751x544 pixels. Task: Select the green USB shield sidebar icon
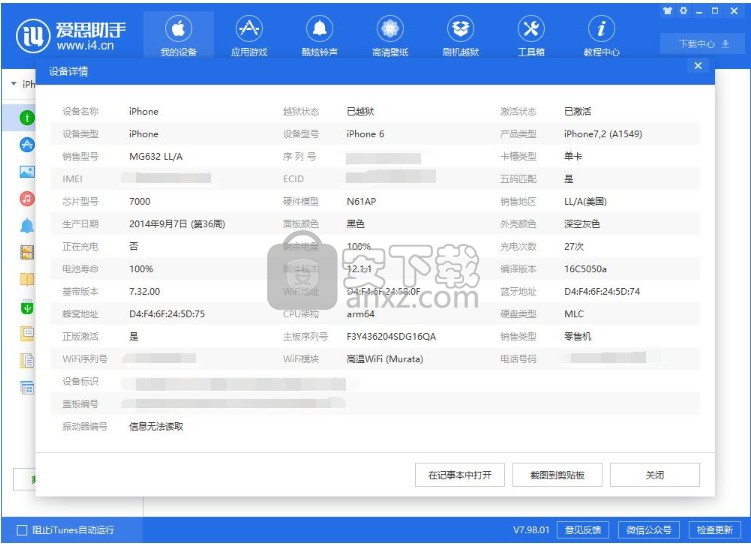pos(27,306)
